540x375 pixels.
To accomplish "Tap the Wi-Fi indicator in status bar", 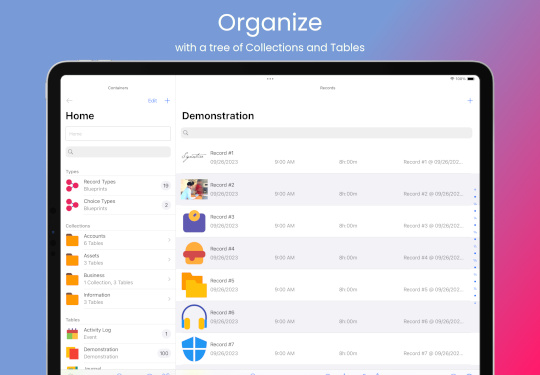I will tap(452, 79).
